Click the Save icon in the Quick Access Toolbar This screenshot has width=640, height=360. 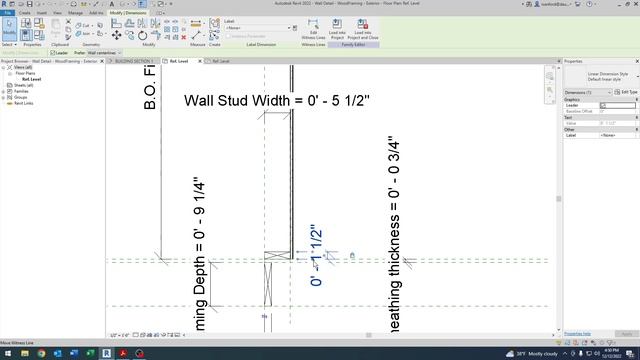click(x=29, y=4)
